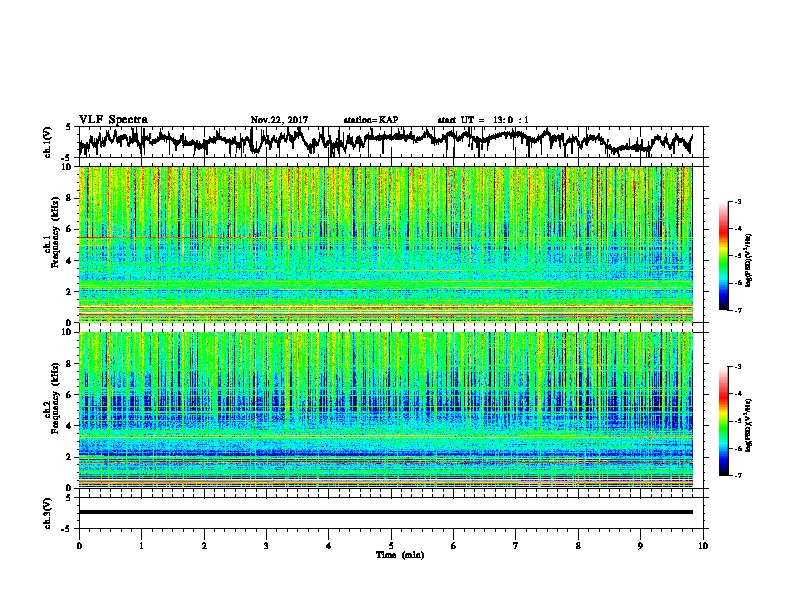The image size is (792, 612).
Task: Click time axis tick label '8'
Action: pos(578,546)
